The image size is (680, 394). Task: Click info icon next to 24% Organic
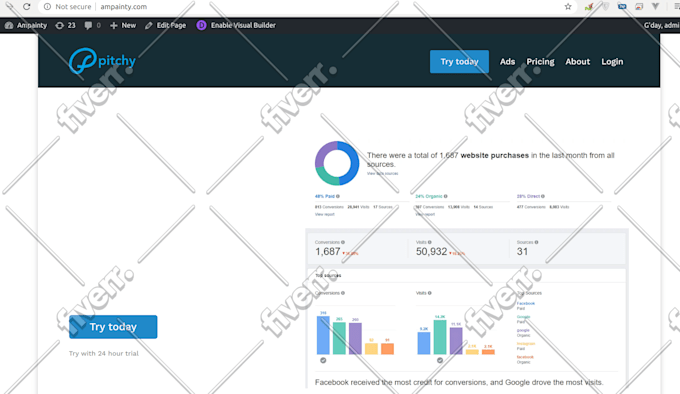point(445,196)
